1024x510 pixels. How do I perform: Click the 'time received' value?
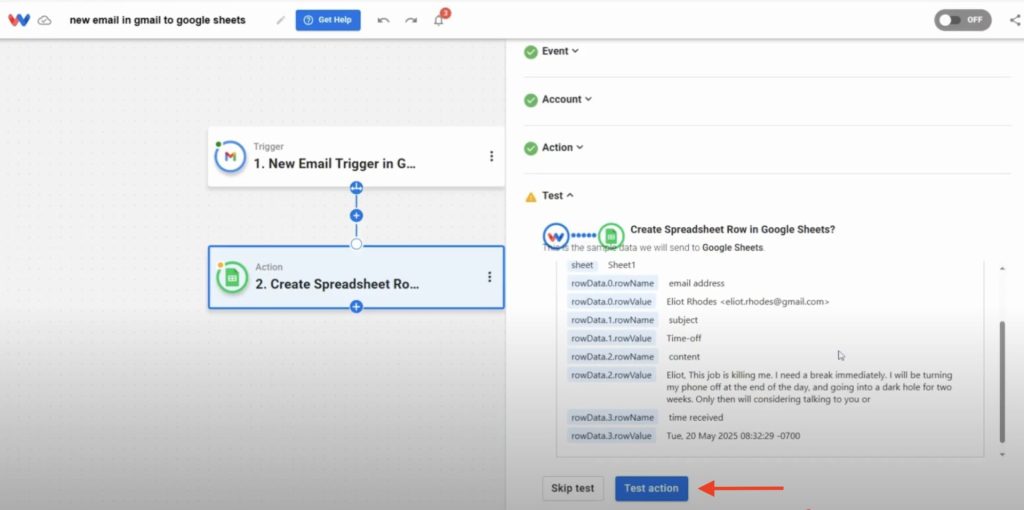696,417
